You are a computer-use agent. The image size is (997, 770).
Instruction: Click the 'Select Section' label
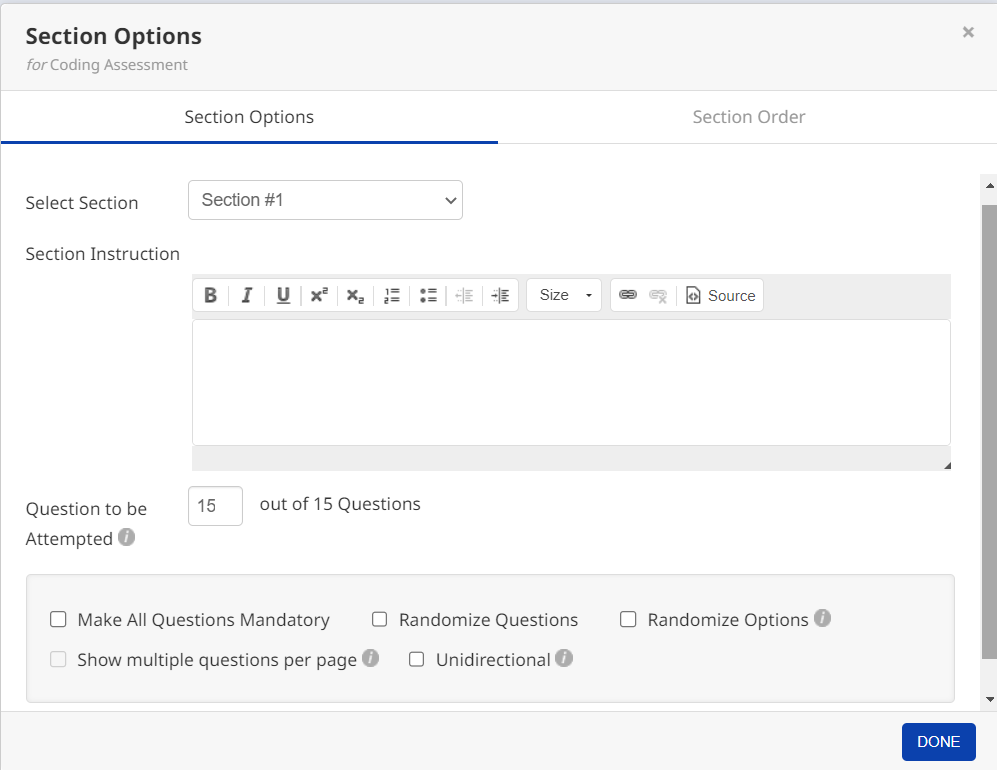[x=82, y=203]
